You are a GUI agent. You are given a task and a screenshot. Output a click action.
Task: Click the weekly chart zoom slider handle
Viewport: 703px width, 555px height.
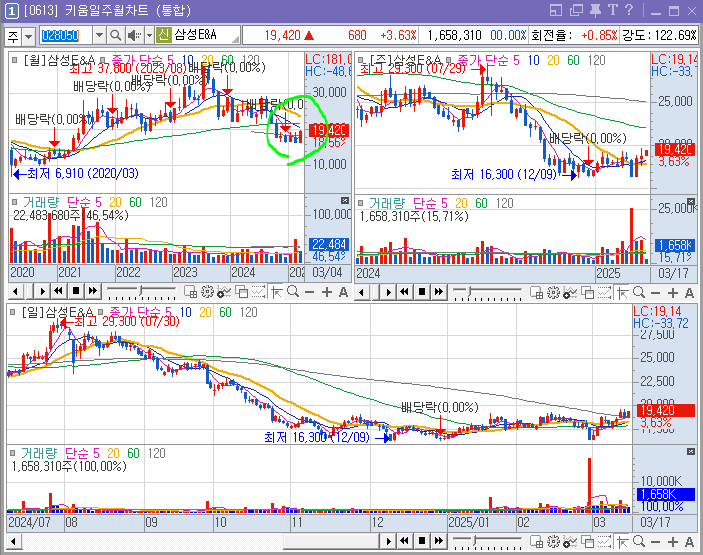pyautogui.click(x=469, y=292)
